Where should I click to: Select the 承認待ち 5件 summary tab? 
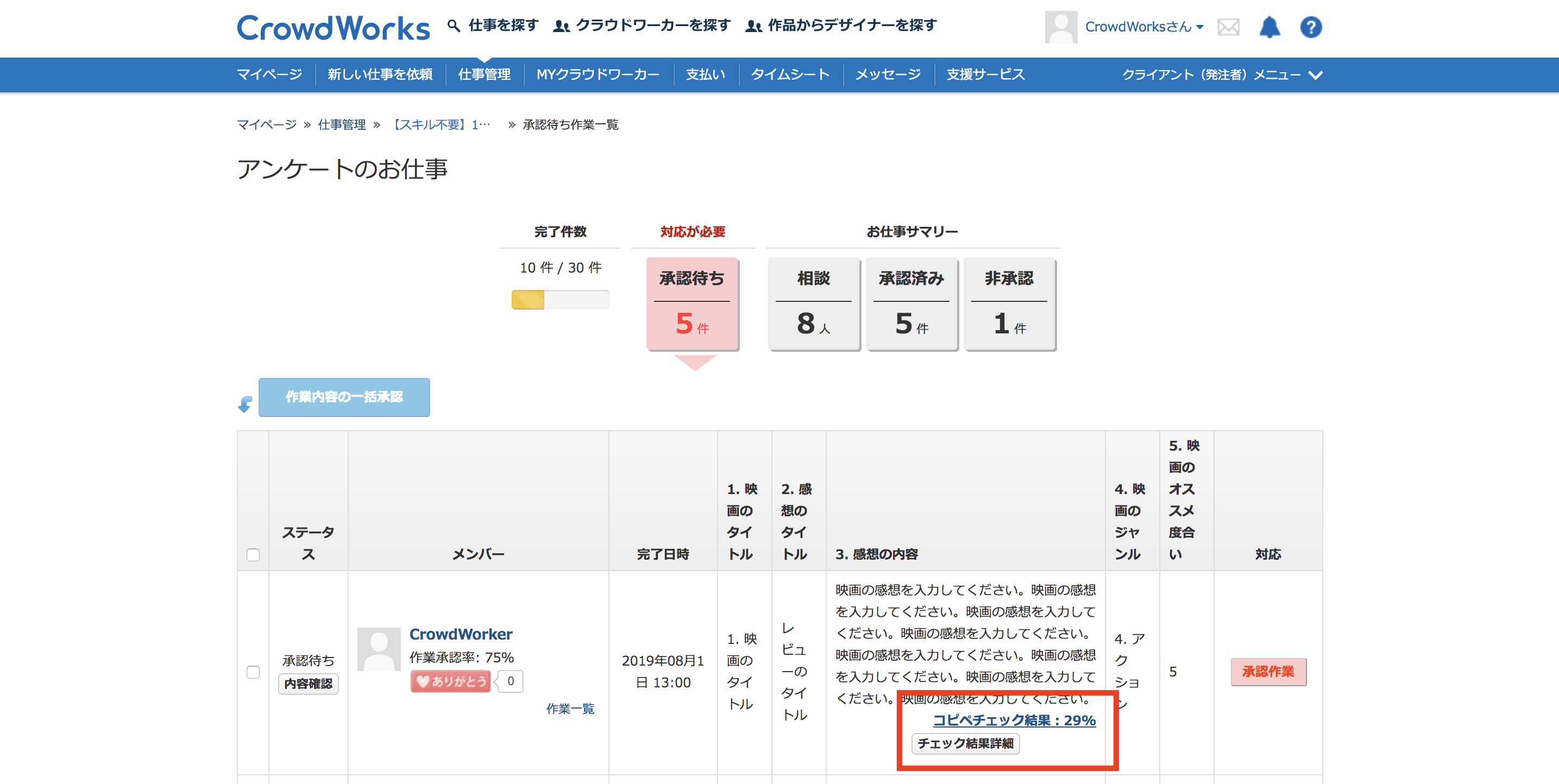692,304
